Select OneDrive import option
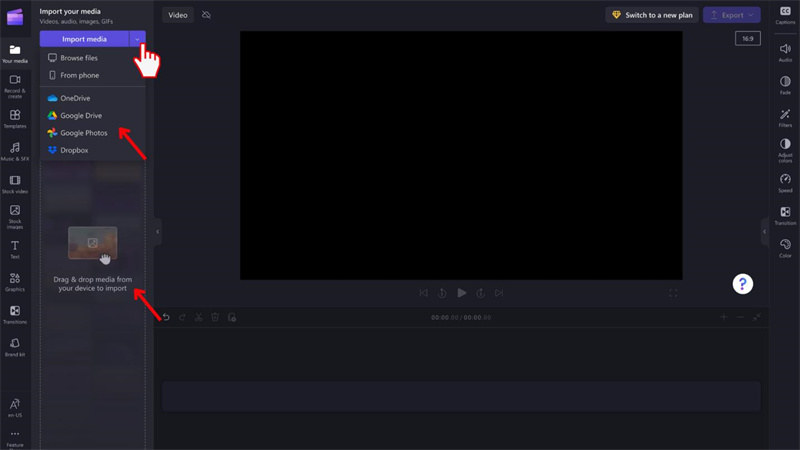The height and width of the screenshot is (450, 800). (x=93, y=98)
